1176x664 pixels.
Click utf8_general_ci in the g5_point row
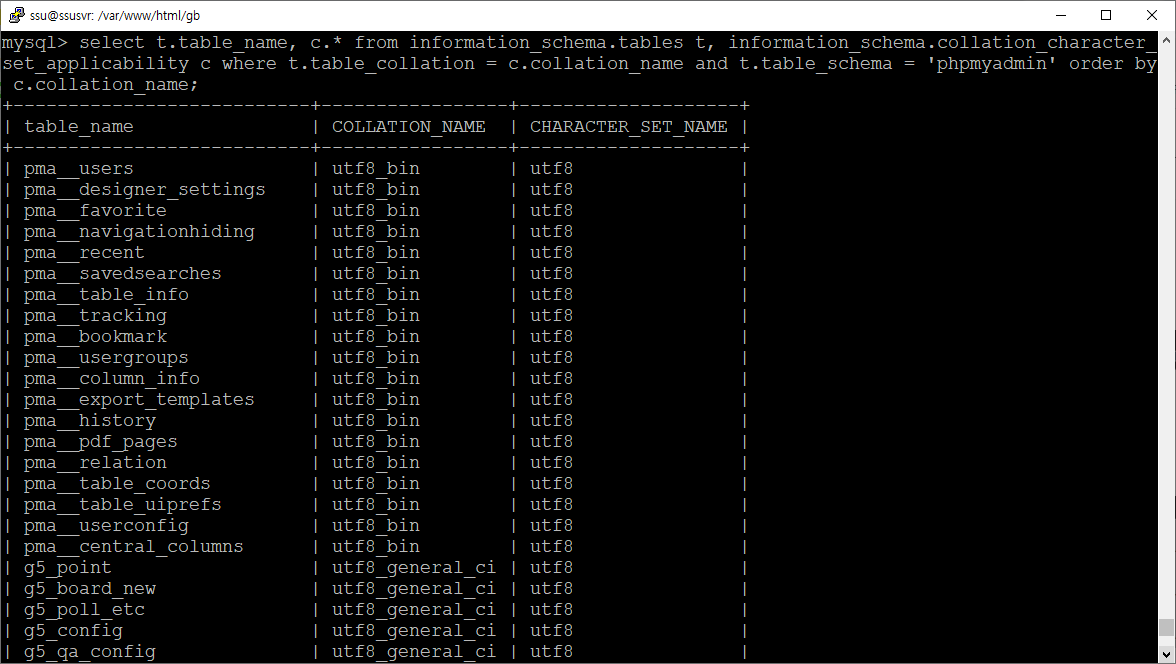(x=414, y=568)
